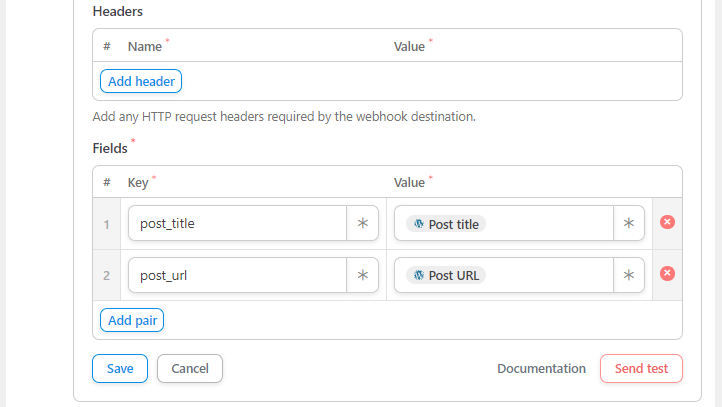The image size is (722, 407).
Task: Open merge tags for Post title value
Action: 629,223
